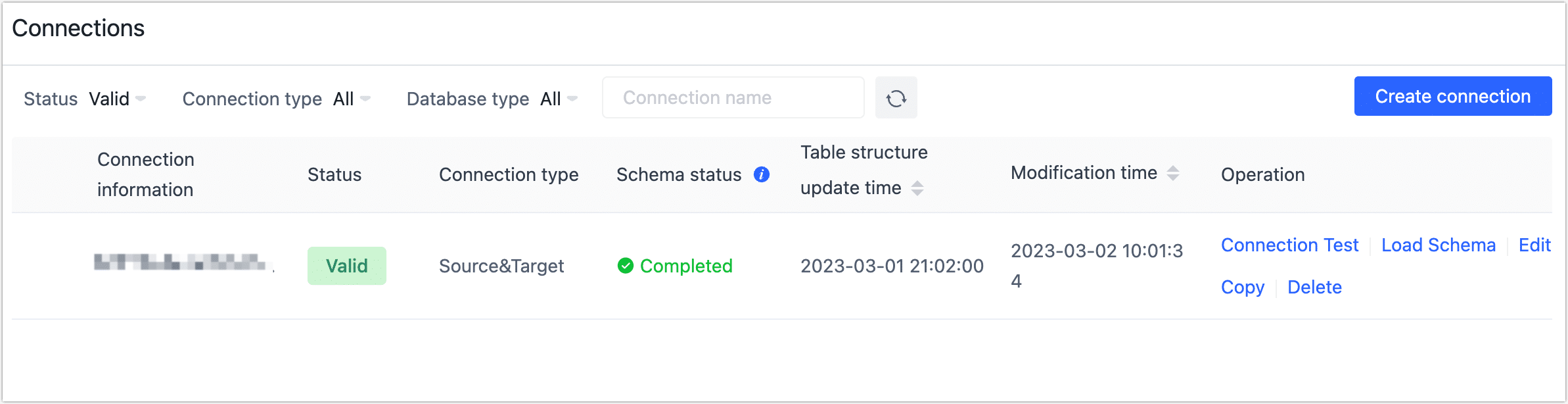The image size is (1568, 404).
Task: Delete the listed connection
Action: (1314, 287)
